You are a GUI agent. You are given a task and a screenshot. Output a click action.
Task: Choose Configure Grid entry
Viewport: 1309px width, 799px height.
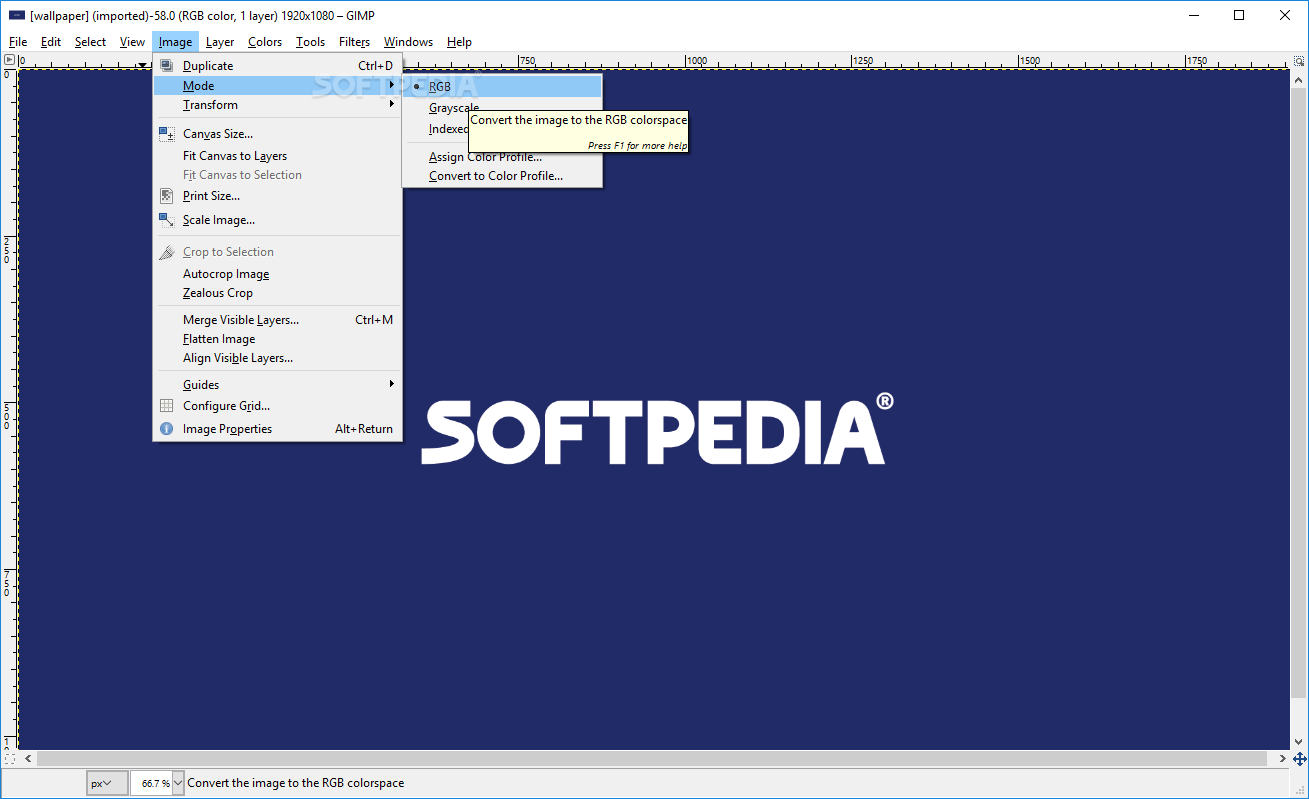pos(277,406)
